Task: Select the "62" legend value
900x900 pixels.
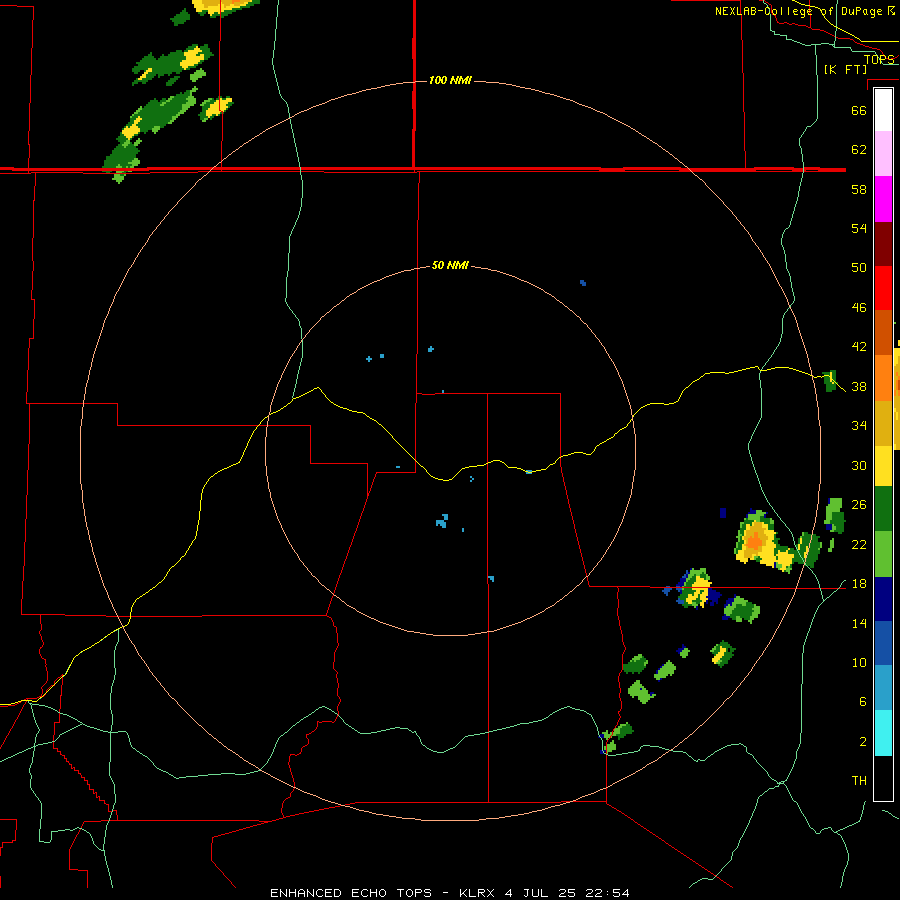Action: pyautogui.click(x=859, y=150)
